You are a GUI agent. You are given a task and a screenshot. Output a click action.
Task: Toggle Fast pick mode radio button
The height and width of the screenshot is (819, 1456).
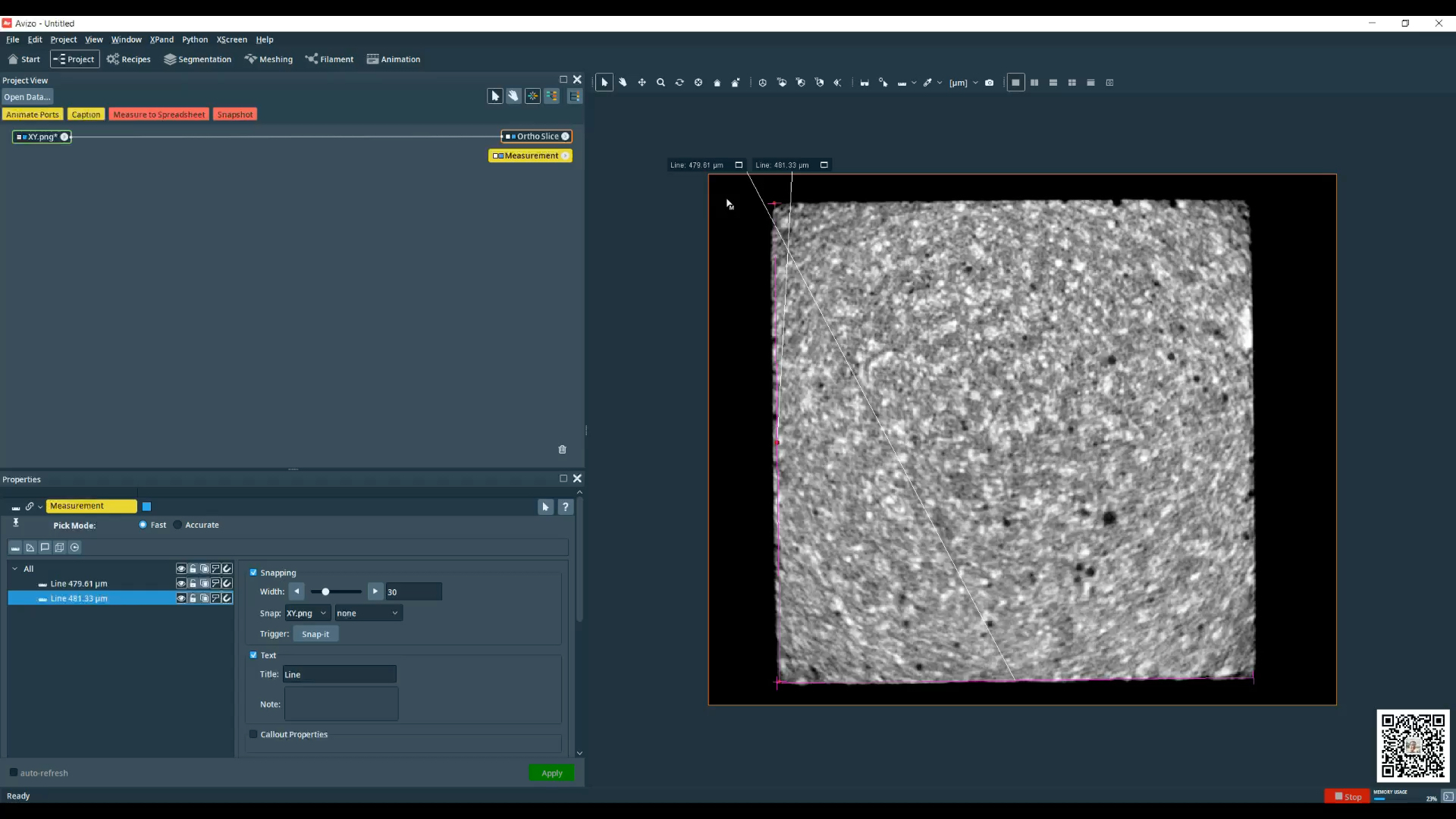142,525
